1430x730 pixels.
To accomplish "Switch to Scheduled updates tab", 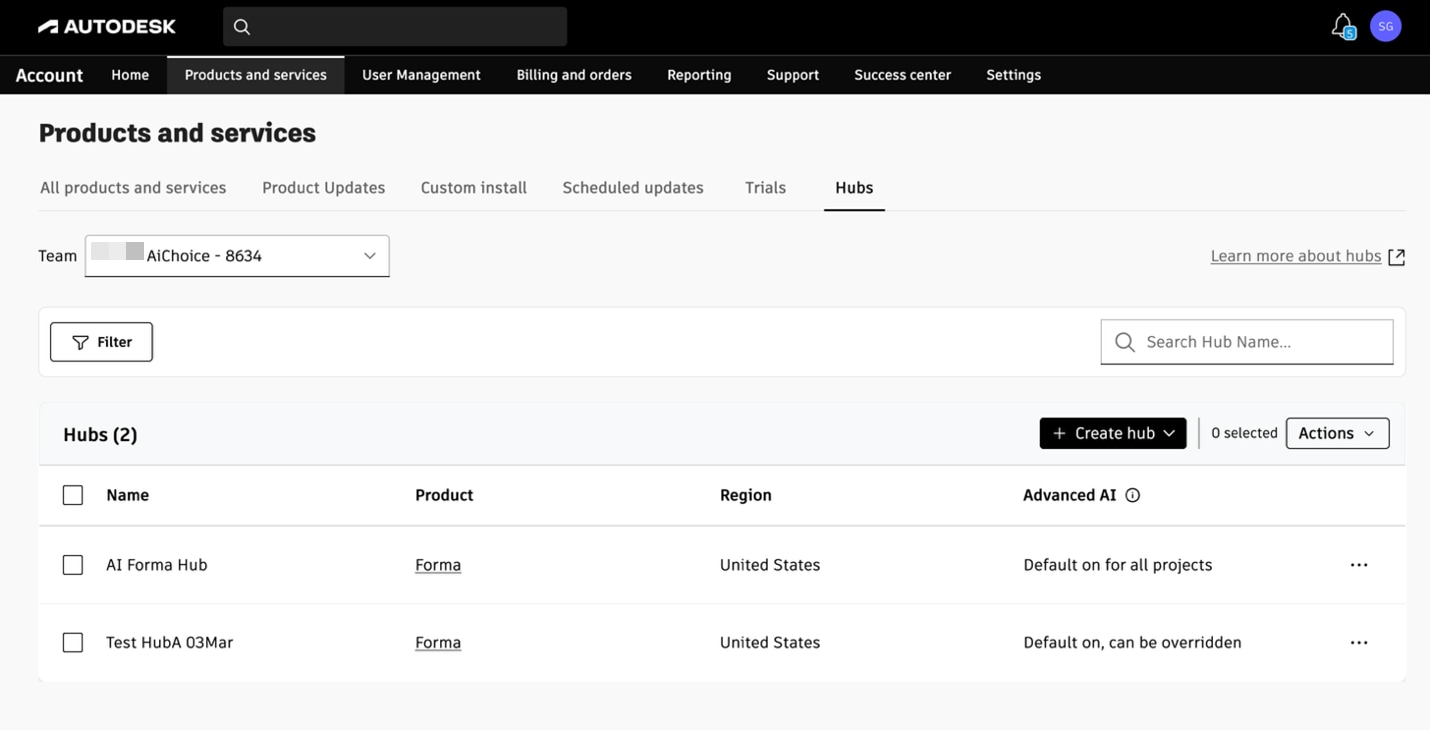I will (633, 188).
